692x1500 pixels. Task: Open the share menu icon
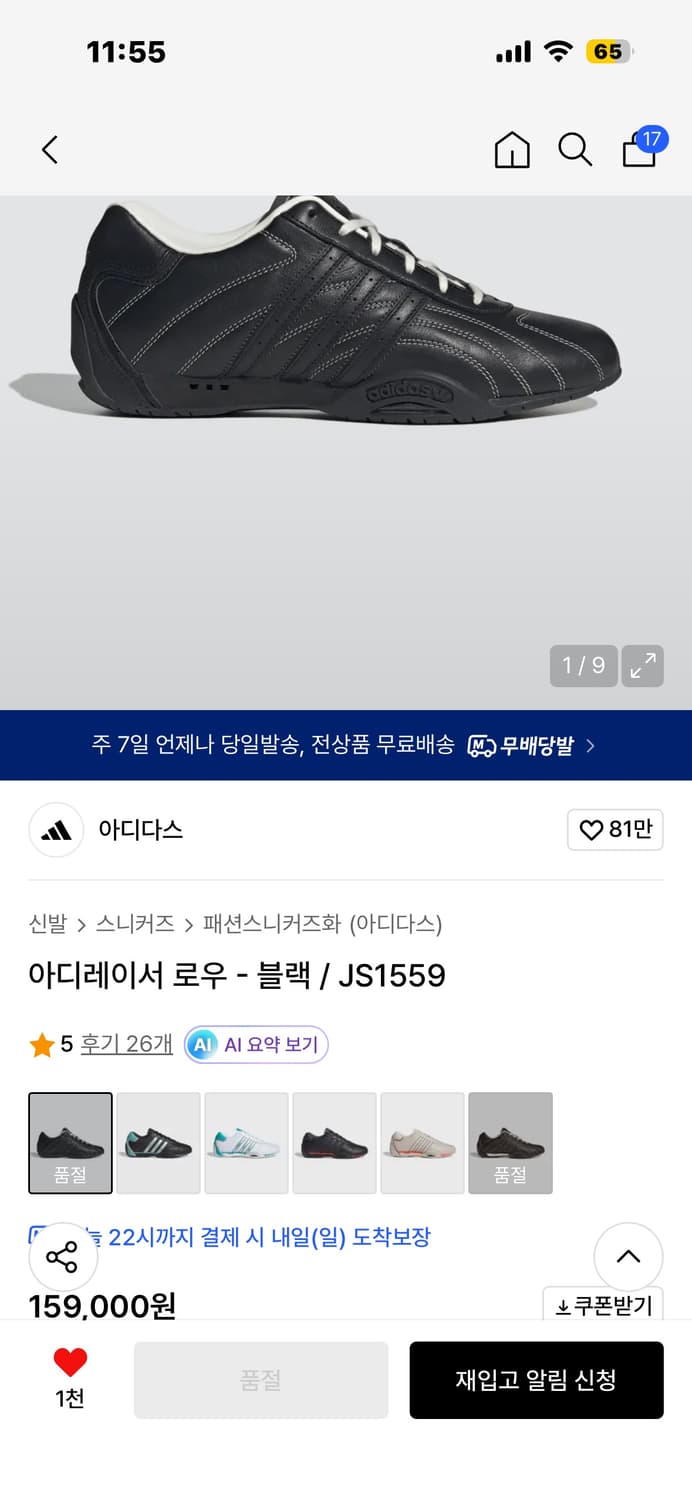click(62, 1258)
